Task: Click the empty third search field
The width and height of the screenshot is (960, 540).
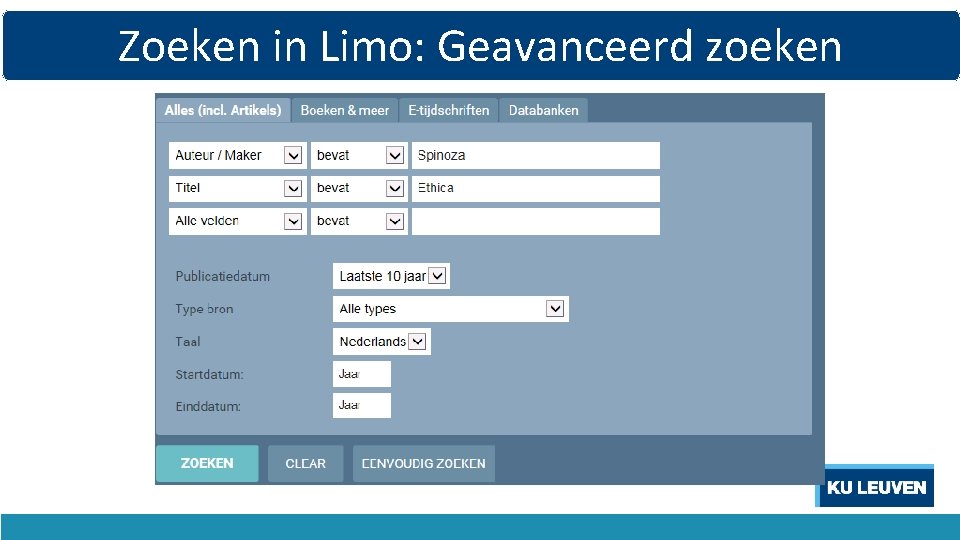Action: [x=536, y=221]
